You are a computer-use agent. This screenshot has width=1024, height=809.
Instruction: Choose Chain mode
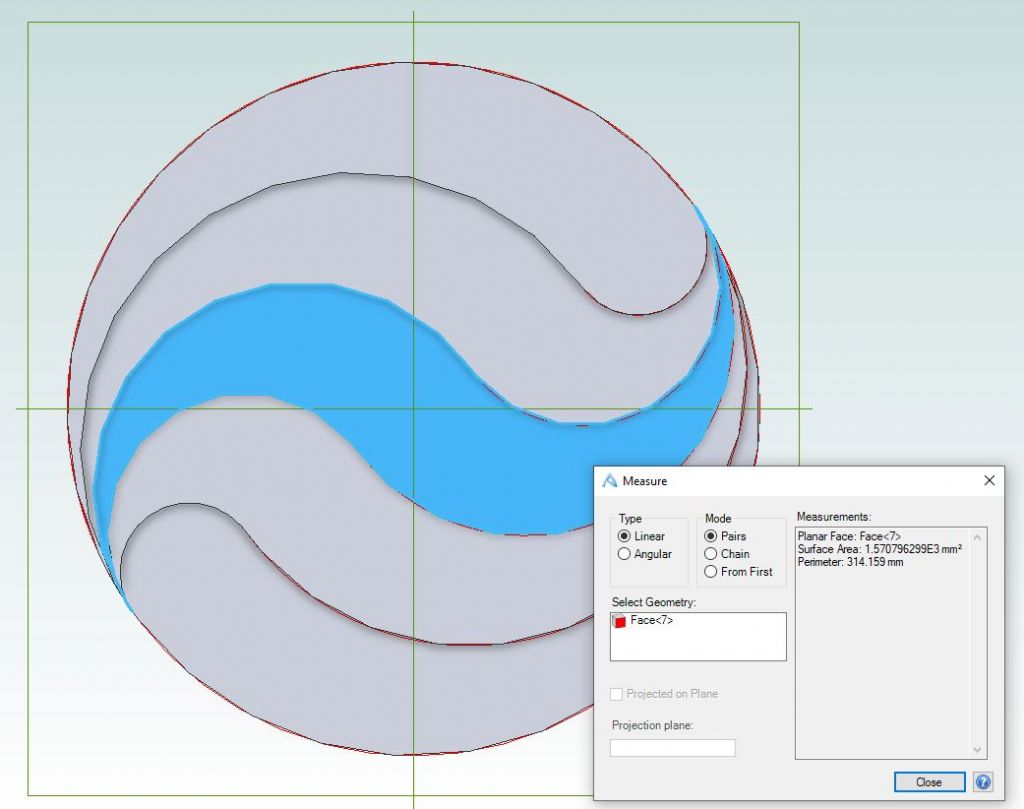[x=711, y=554]
